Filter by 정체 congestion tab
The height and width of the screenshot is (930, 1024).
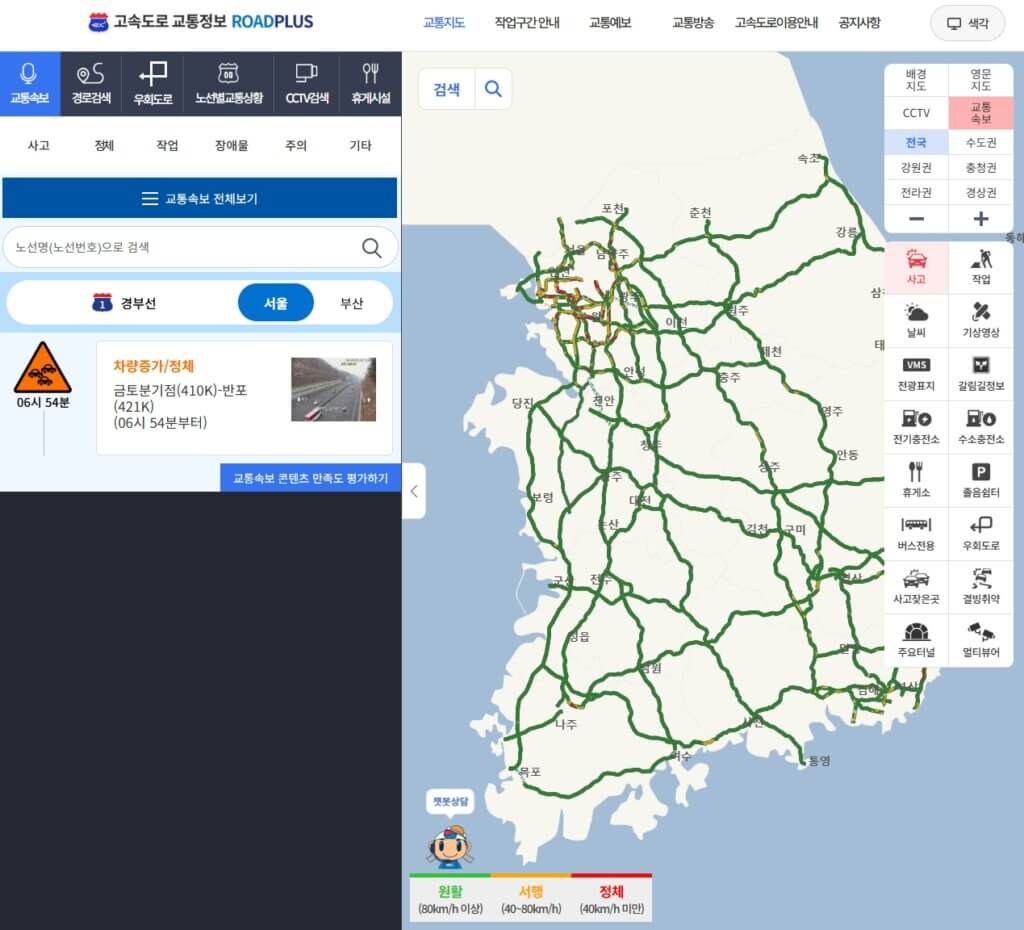[104, 145]
